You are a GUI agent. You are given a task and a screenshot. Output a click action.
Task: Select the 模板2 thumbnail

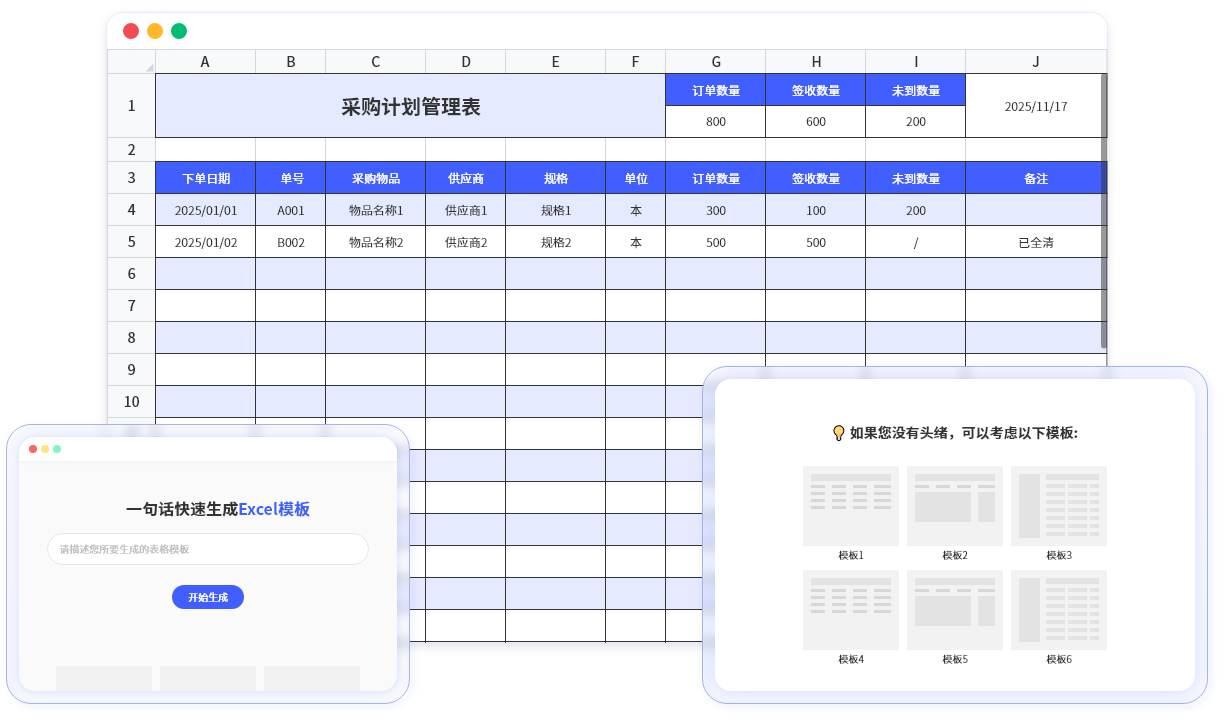[955, 505]
